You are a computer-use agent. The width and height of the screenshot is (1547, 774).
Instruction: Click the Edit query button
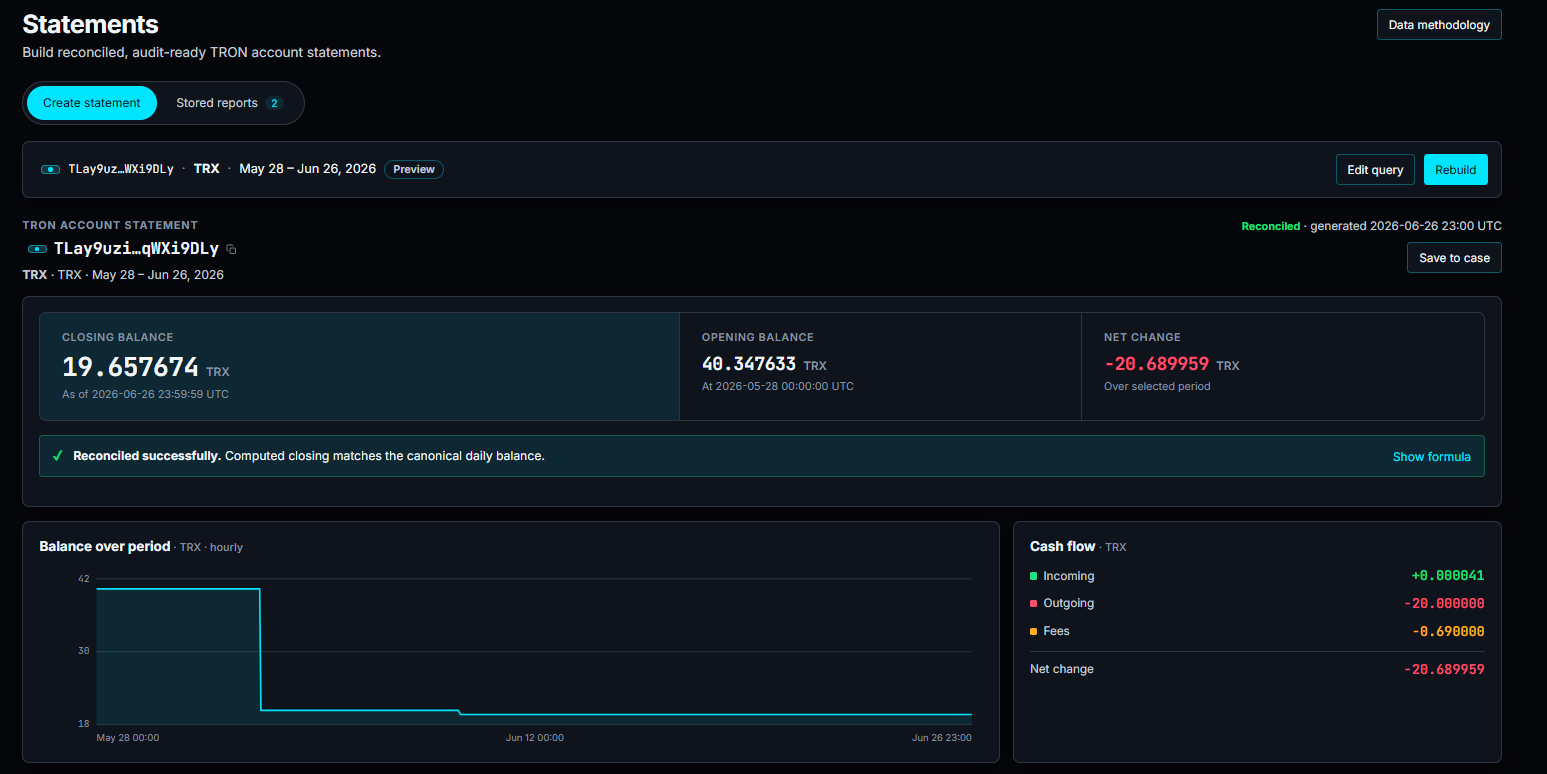tap(1375, 169)
